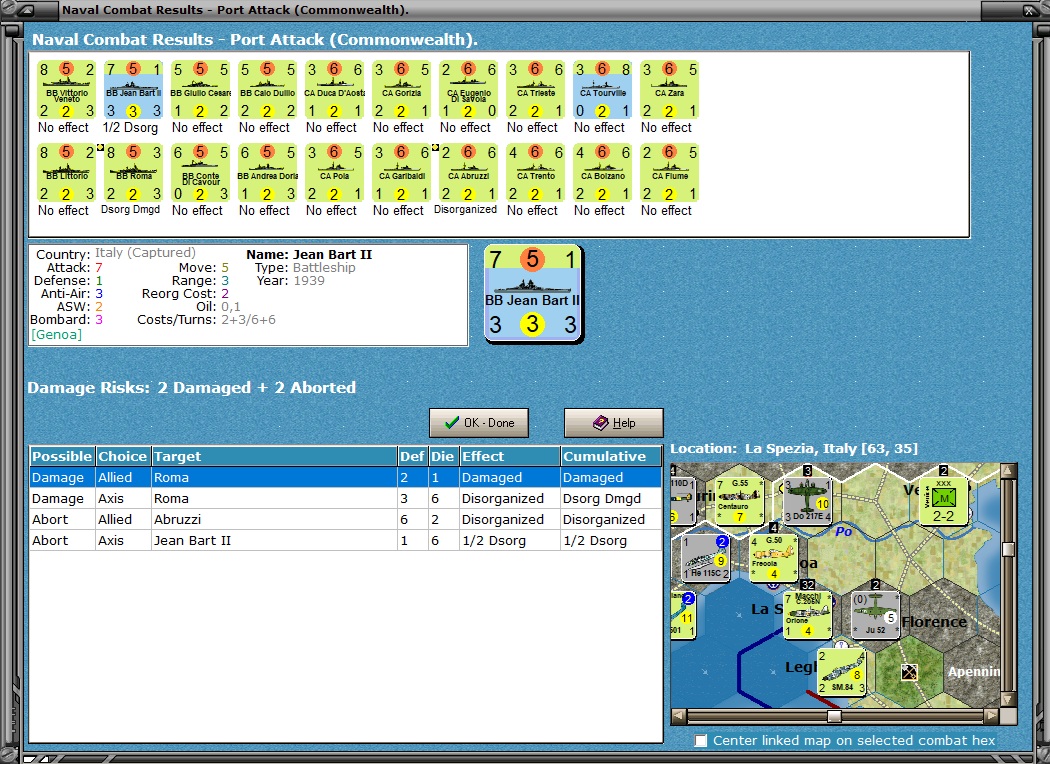Click the Cumulative column header

pyautogui.click(x=611, y=456)
